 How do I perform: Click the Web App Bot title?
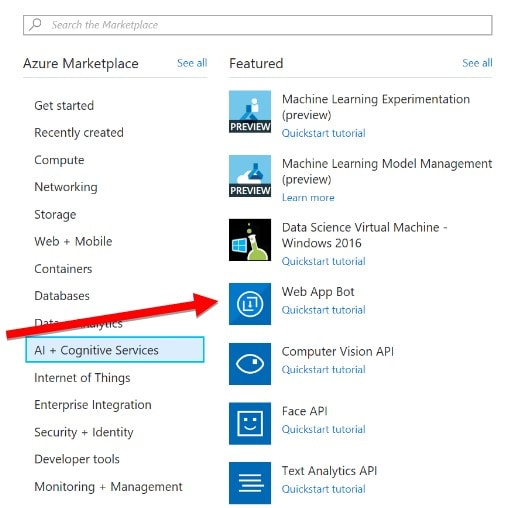(318, 292)
